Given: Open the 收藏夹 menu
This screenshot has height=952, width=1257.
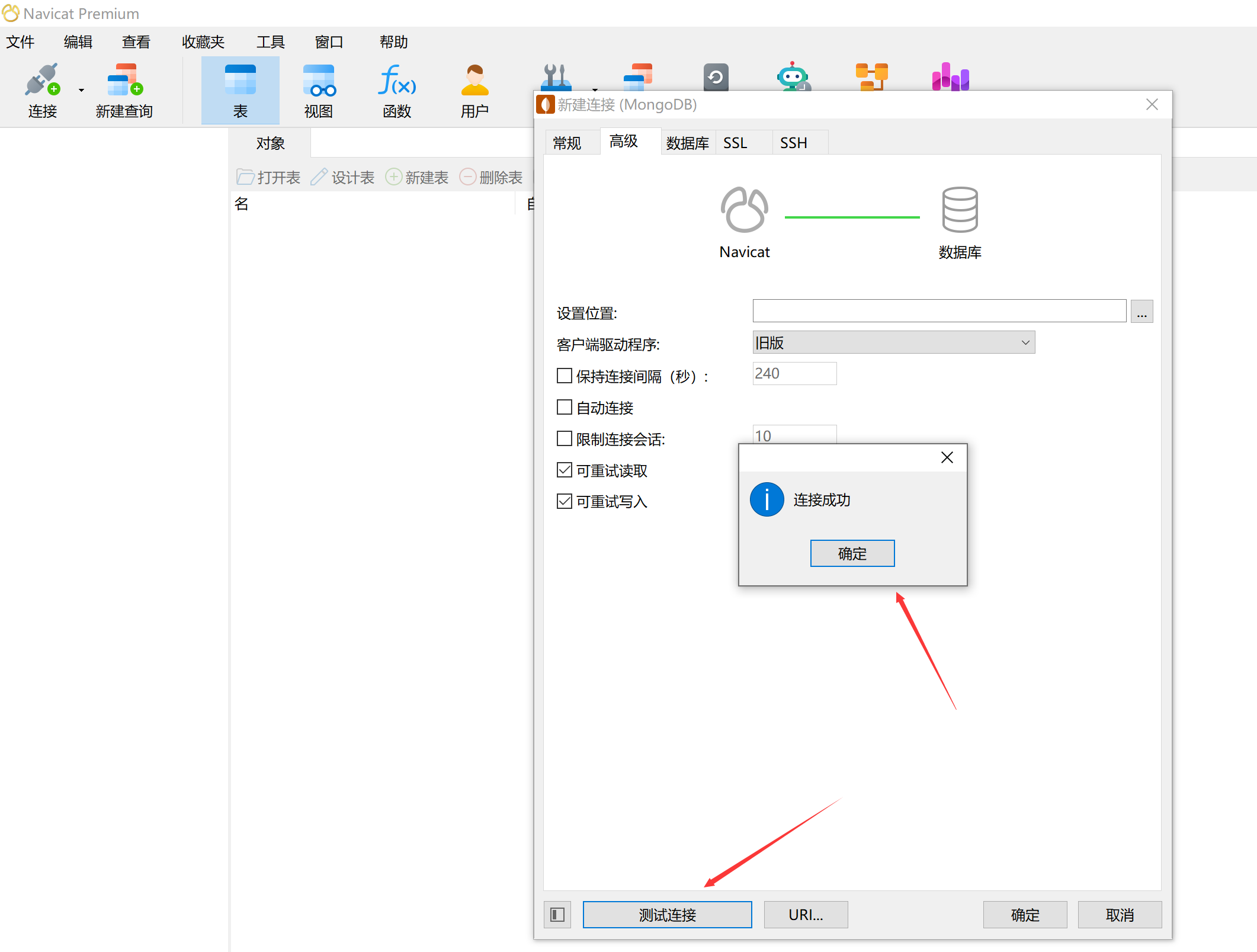Looking at the screenshot, I should coord(203,42).
